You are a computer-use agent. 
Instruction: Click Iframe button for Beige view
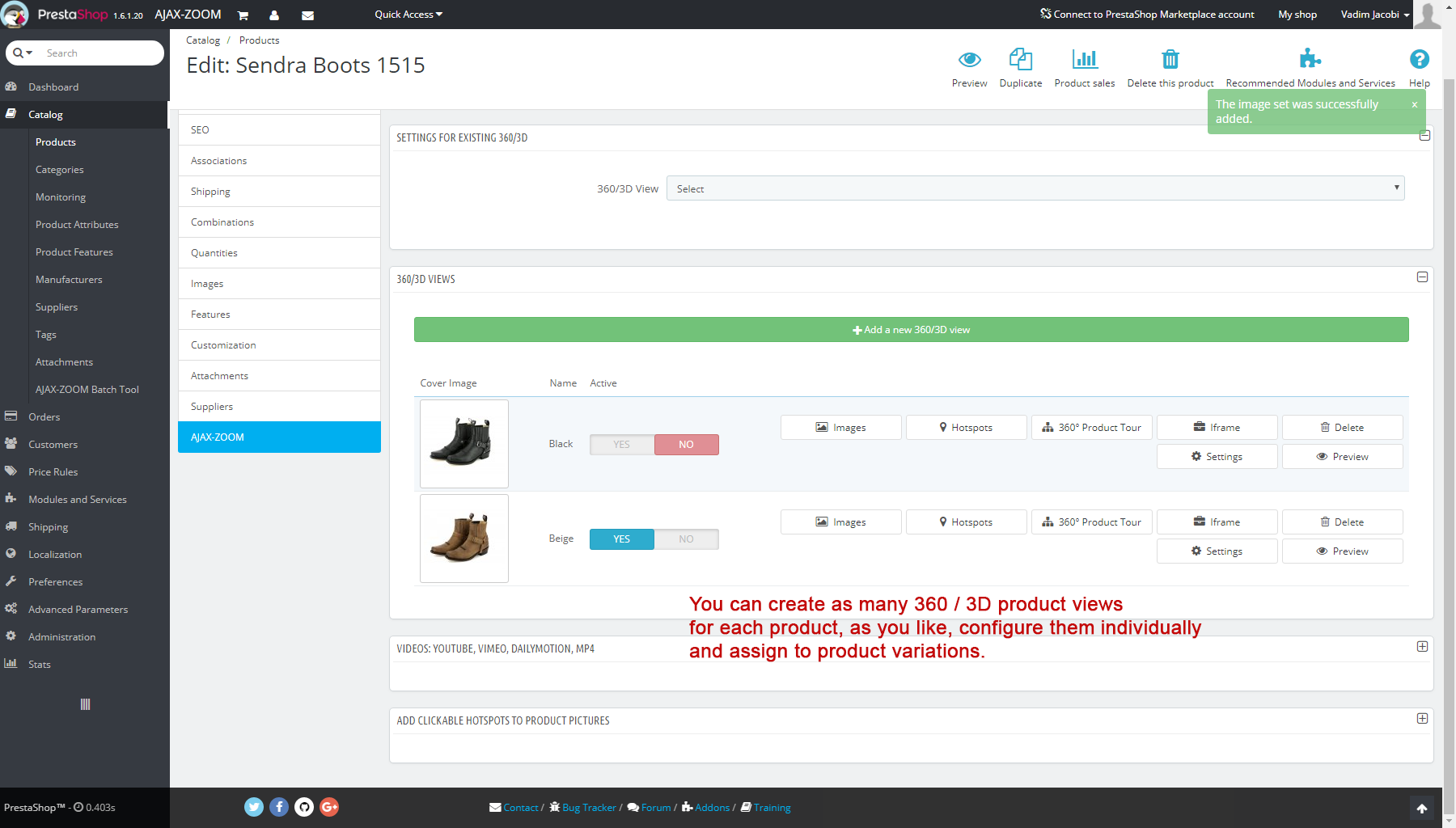[x=1217, y=522]
